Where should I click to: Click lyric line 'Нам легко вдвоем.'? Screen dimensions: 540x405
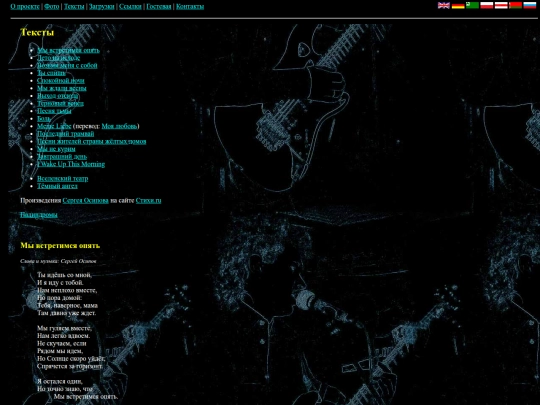[x=63, y=336]
